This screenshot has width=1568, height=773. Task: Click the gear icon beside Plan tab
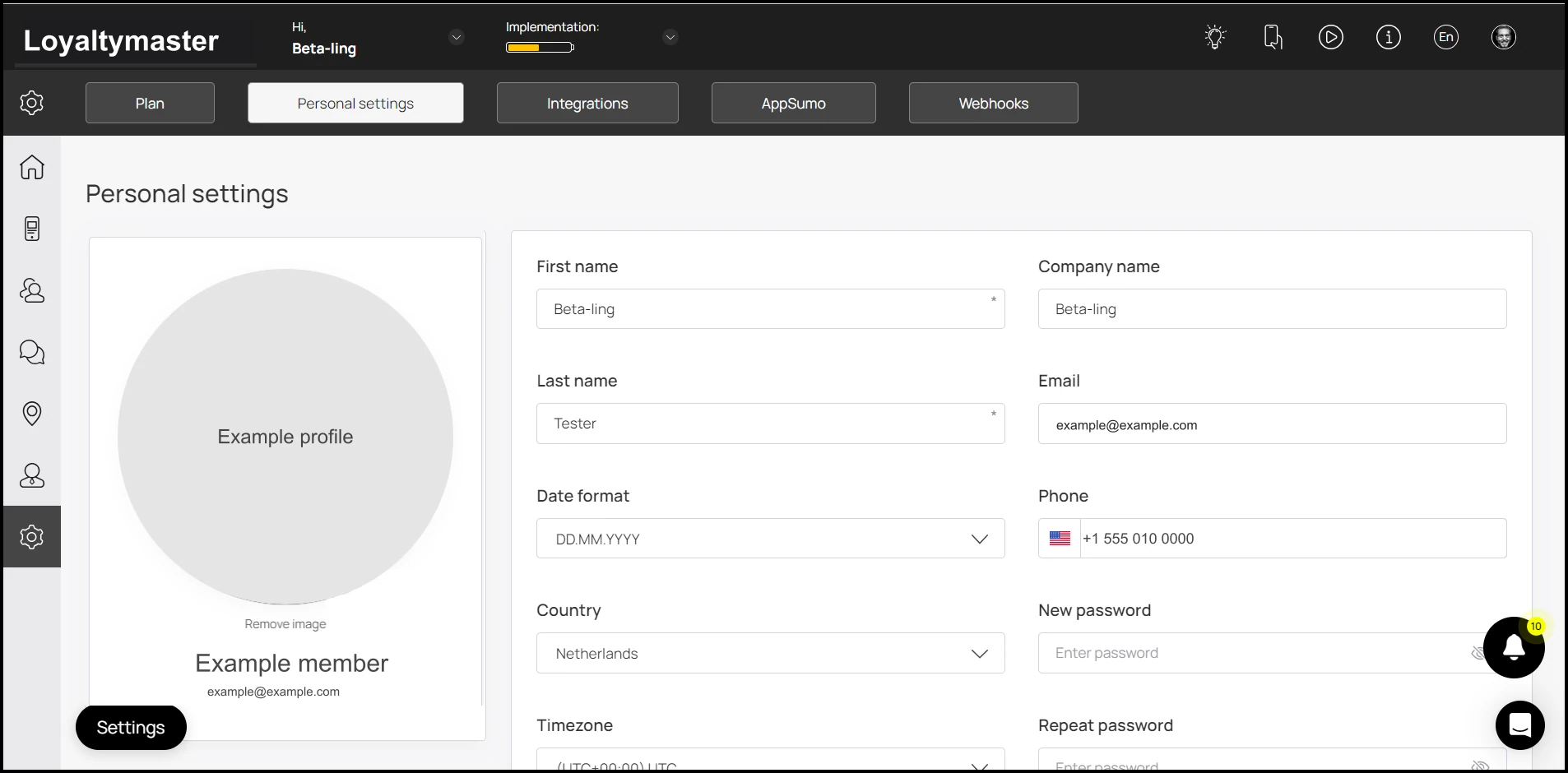pyautogui.click(x=31, y=103)
